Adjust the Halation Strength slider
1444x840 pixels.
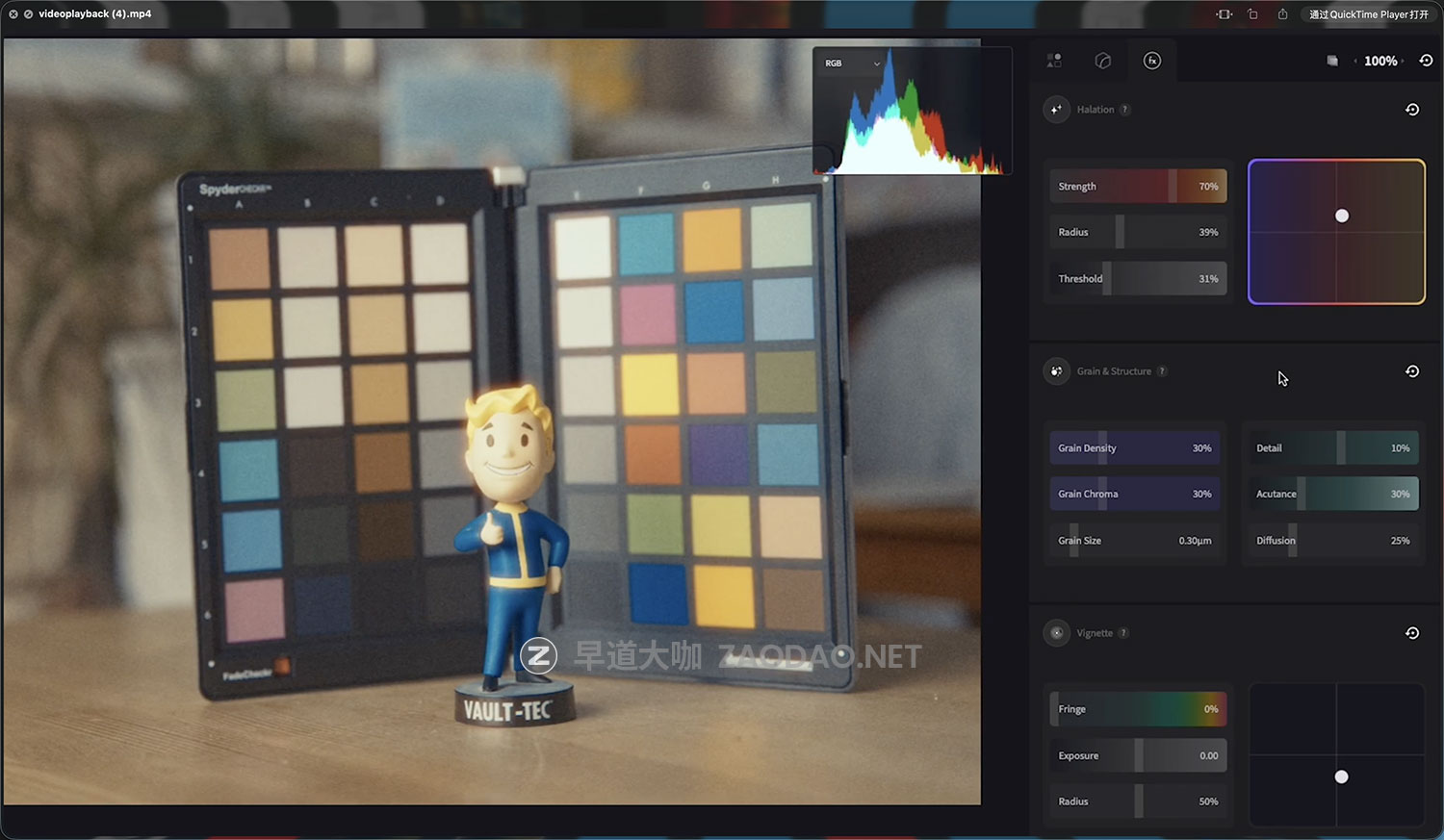[1138, 187]
